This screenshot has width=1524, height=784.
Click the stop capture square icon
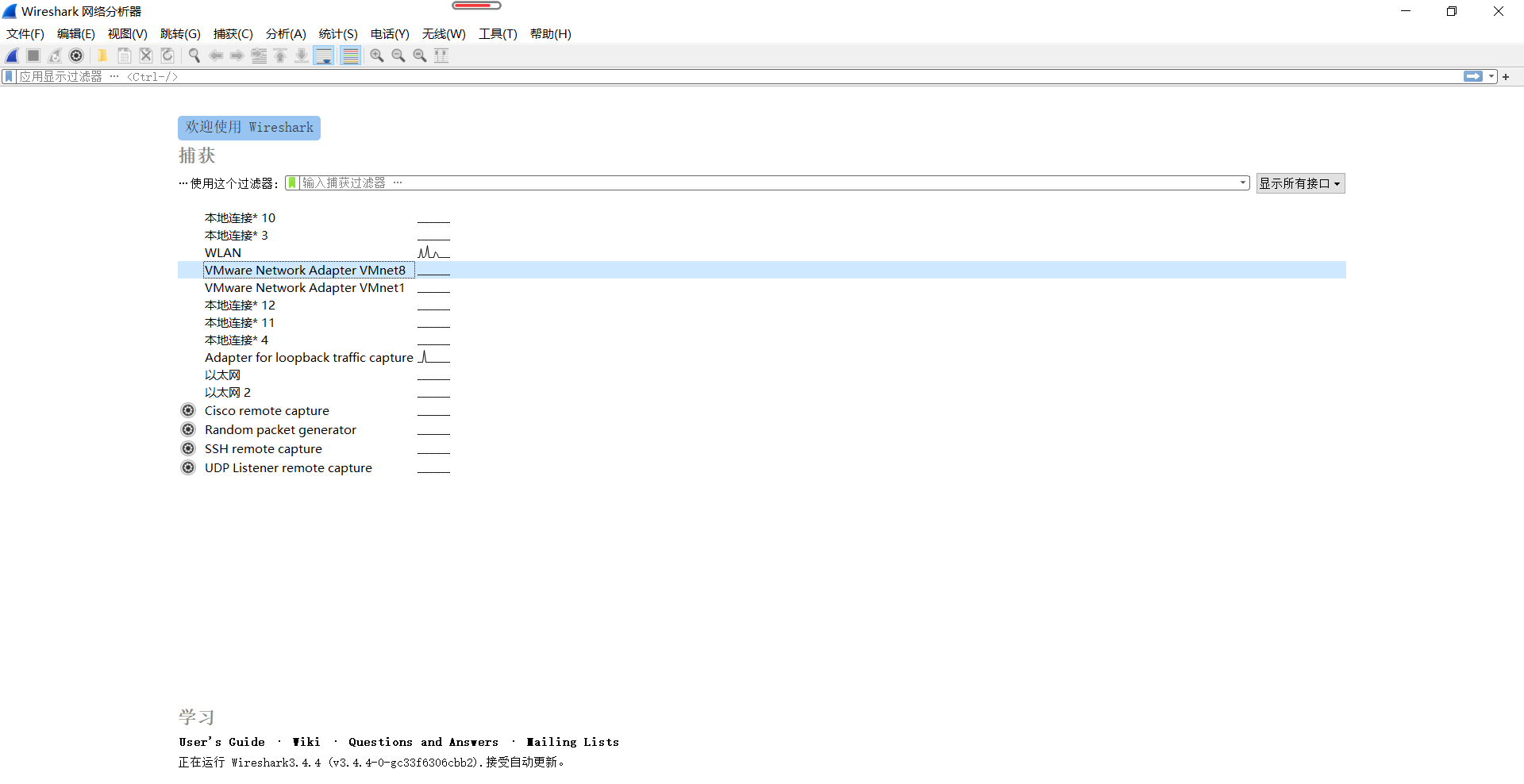click(33, 56)
